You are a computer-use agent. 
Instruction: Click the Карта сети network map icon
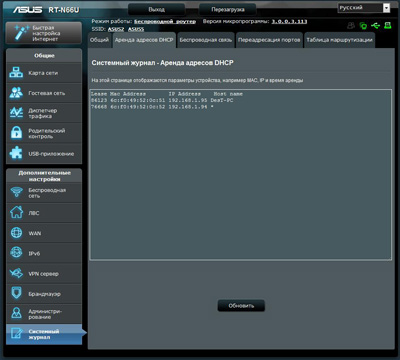coord(16,73)
